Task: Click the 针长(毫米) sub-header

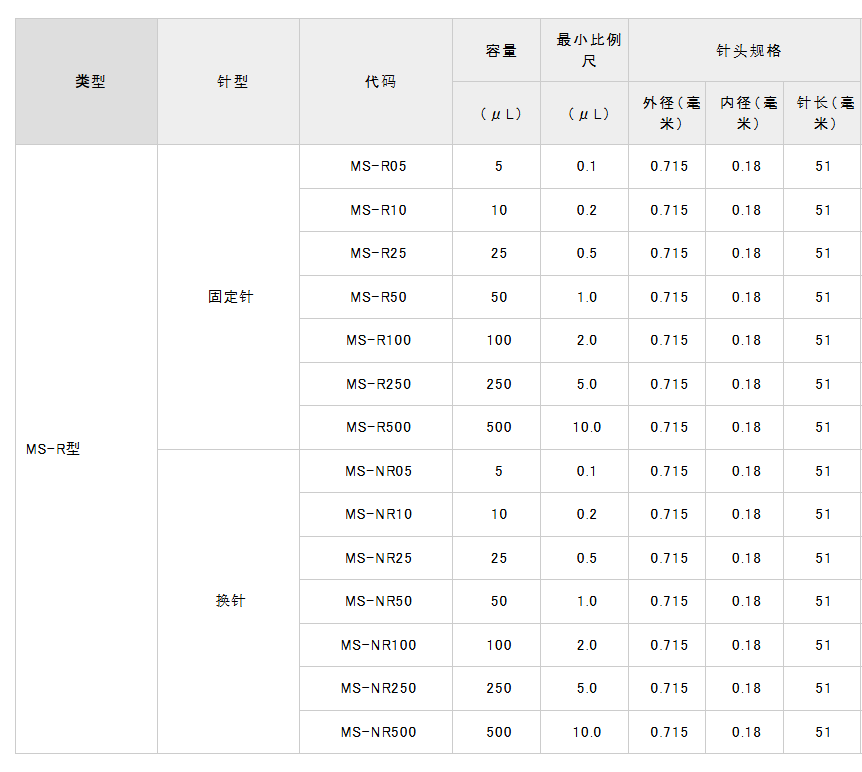Action: click(x=824, y=113)
